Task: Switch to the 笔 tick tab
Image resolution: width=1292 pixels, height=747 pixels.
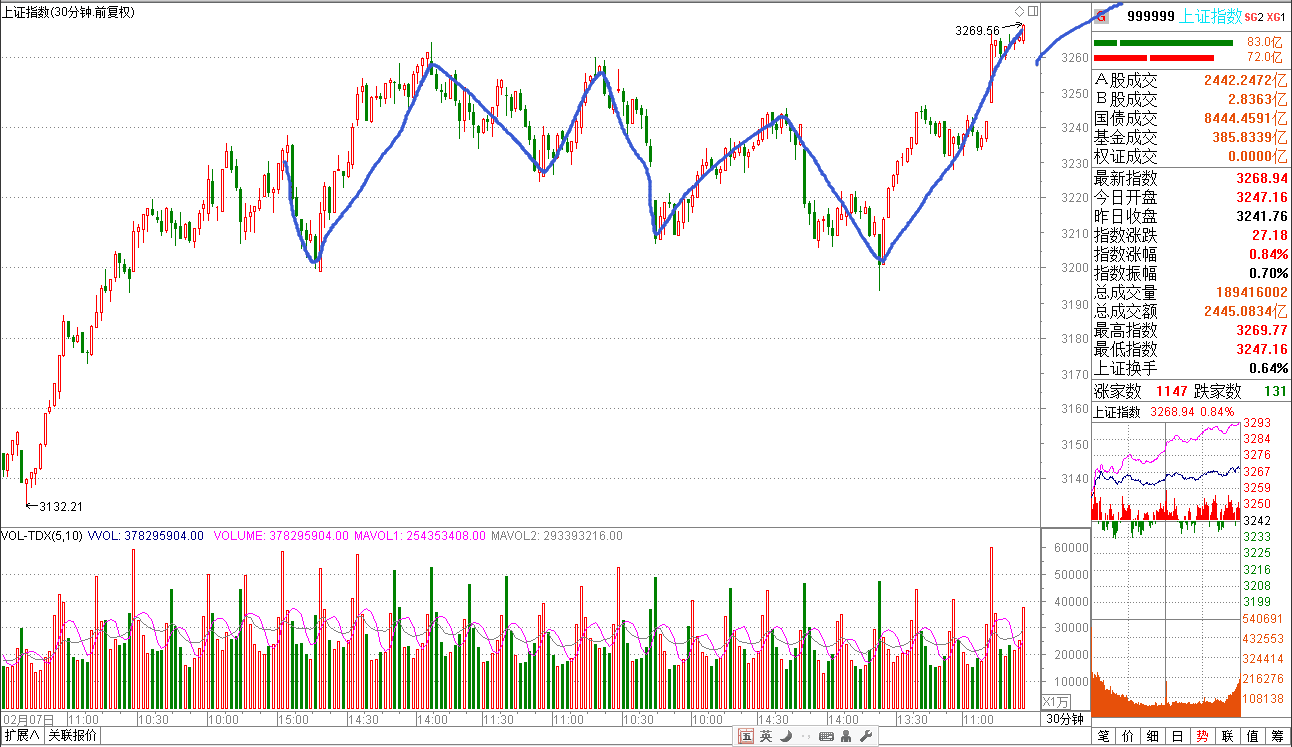Action: pyautogui.click(x=1103, y=737)
